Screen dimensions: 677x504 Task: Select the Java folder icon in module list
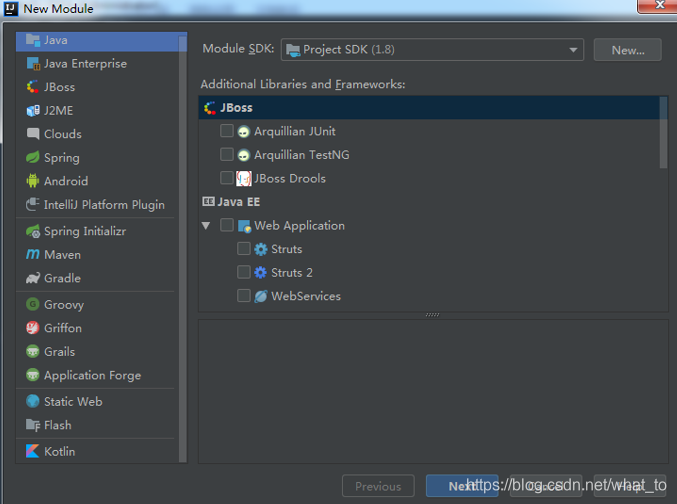(33, 40)
